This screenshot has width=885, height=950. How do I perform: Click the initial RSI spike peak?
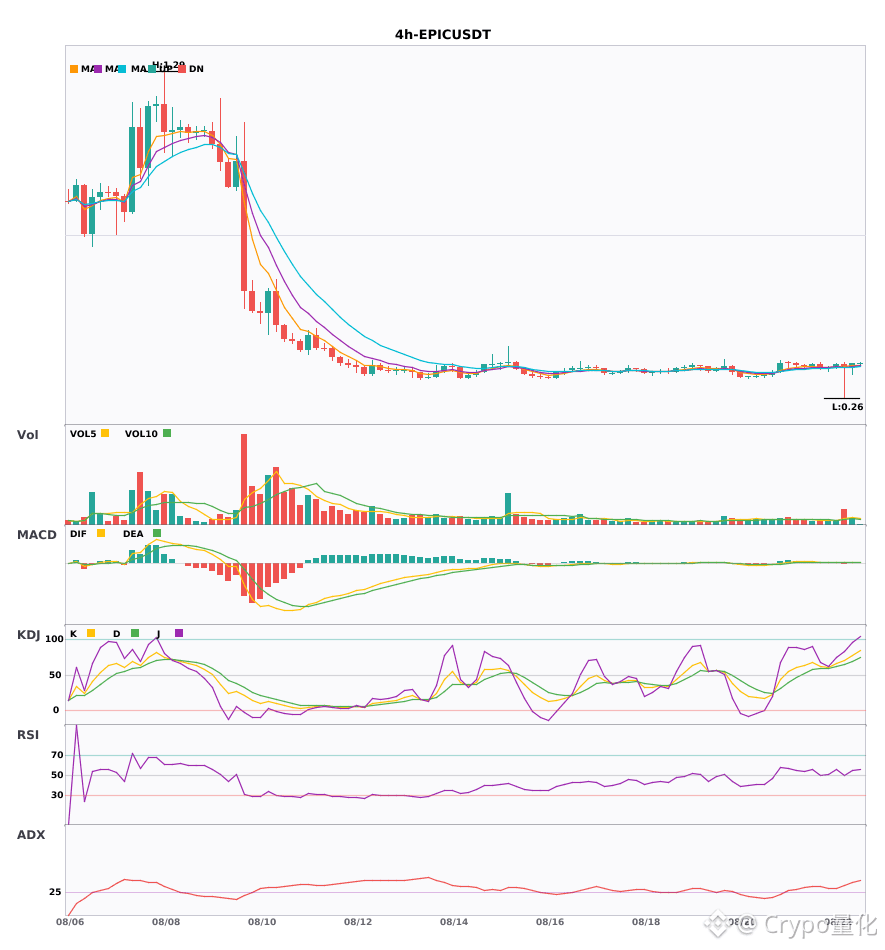[76, 726]
